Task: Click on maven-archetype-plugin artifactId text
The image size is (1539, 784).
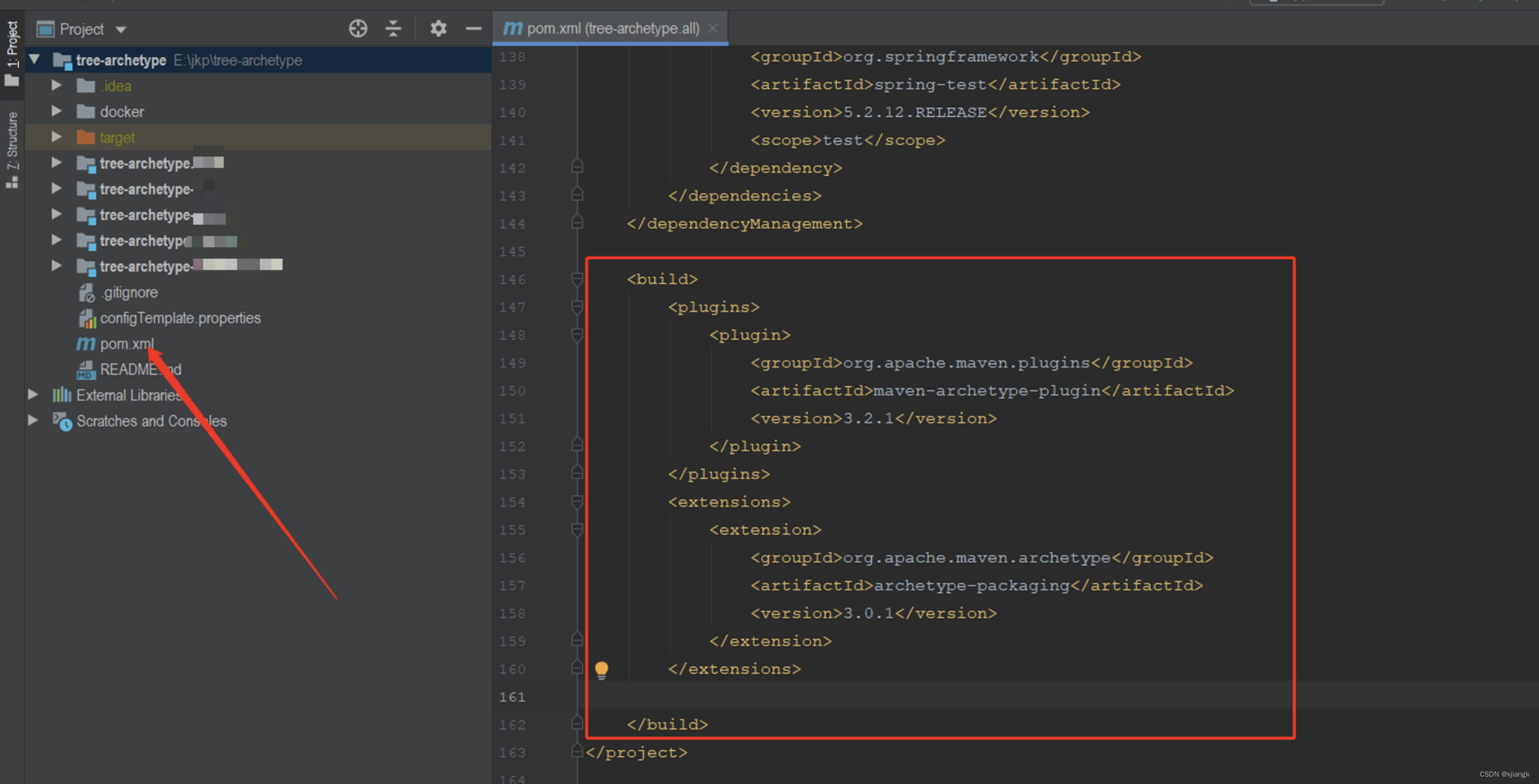Action: 986,390
